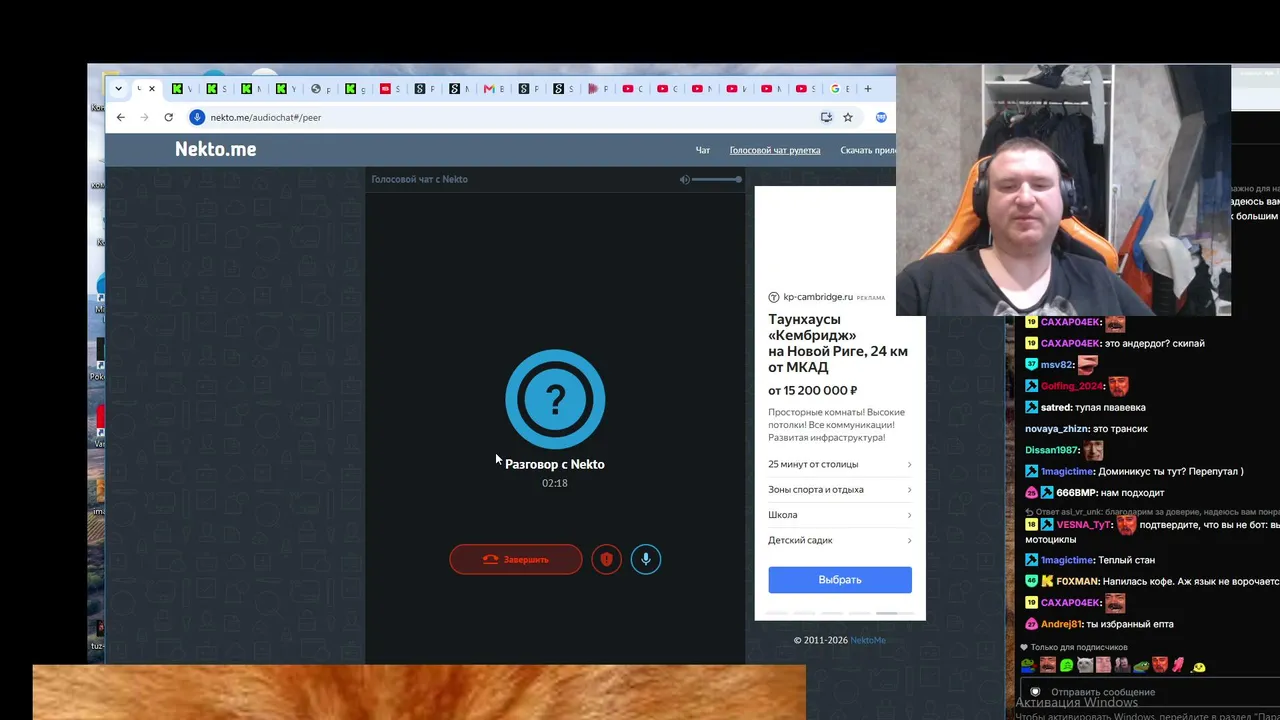Click username Dissan1987 in stream chat
Viewport: 1280px width, 720px height.
tap(1052, 451)
